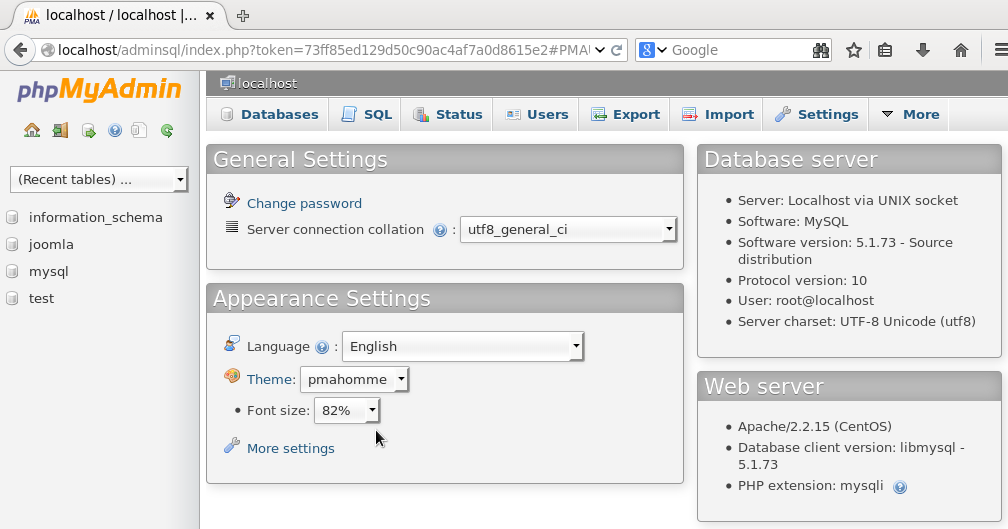Open the Theme pmahomme dropdown

[354, 379]
